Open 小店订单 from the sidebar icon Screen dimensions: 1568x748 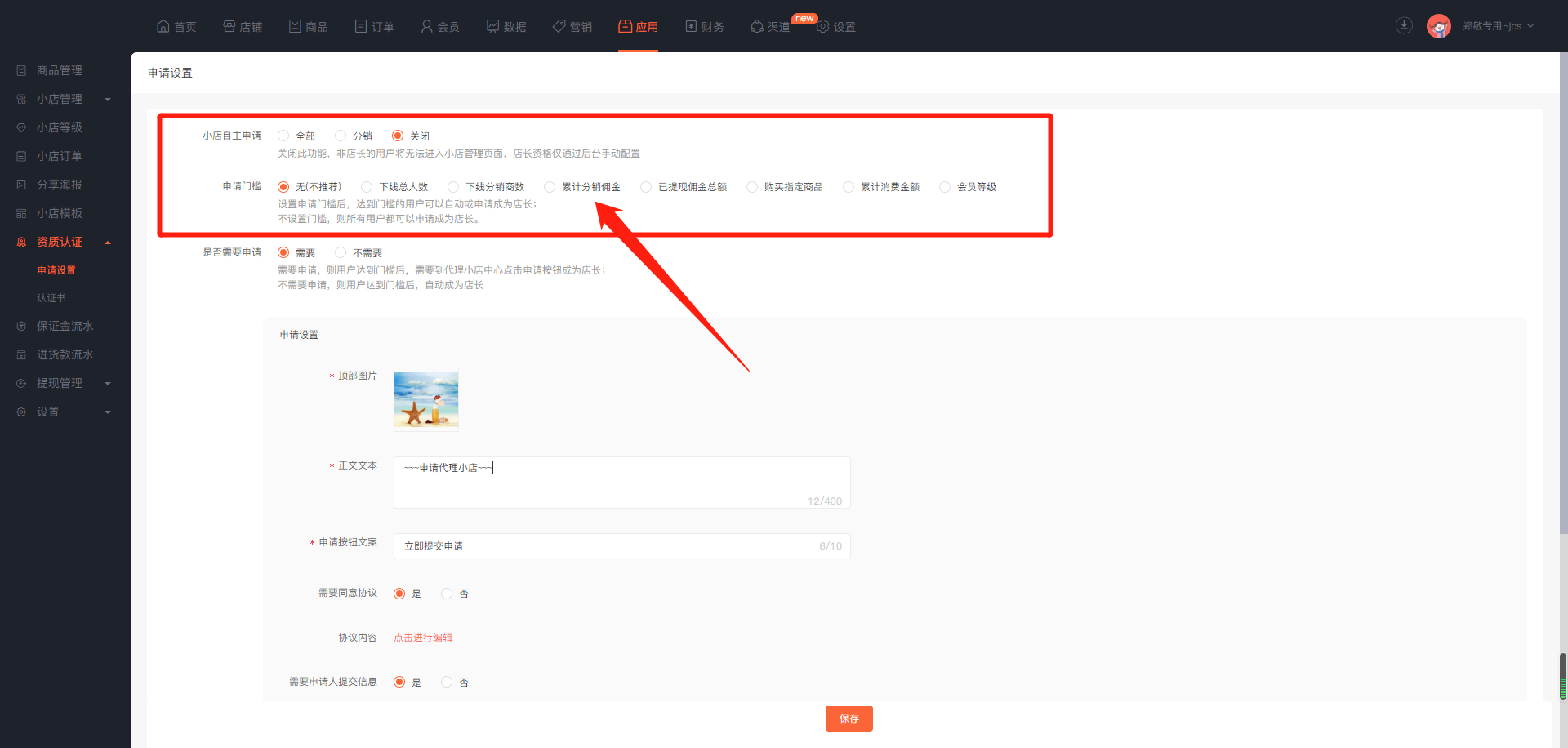pos(21,157)
